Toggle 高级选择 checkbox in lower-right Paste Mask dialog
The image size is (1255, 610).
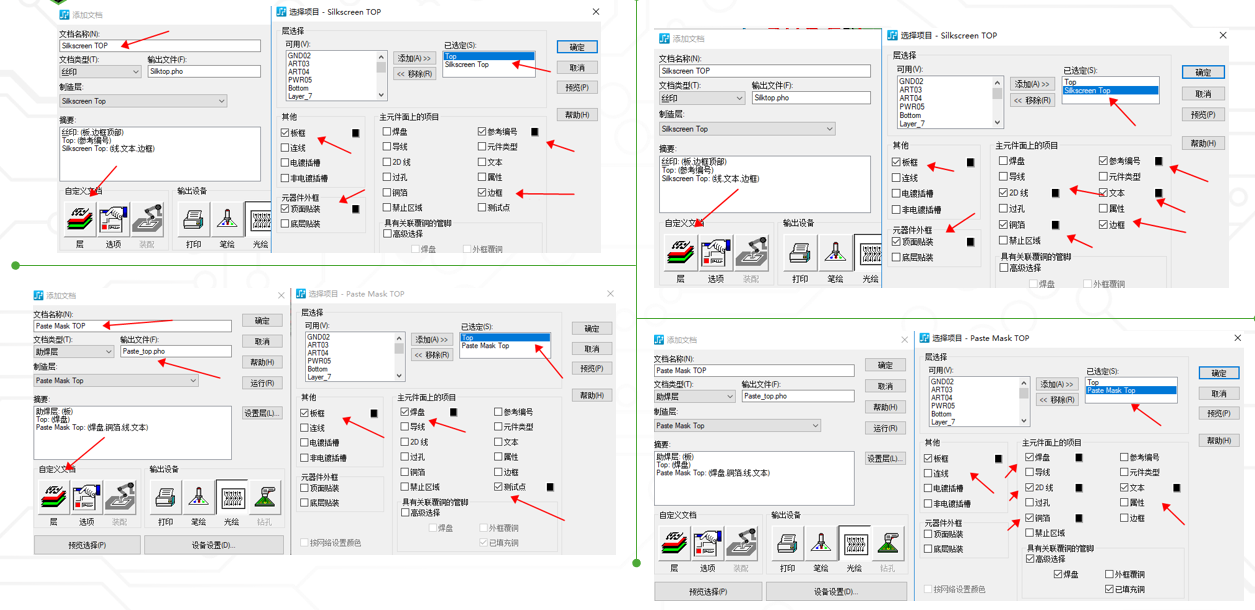[x=1030, y=559]
